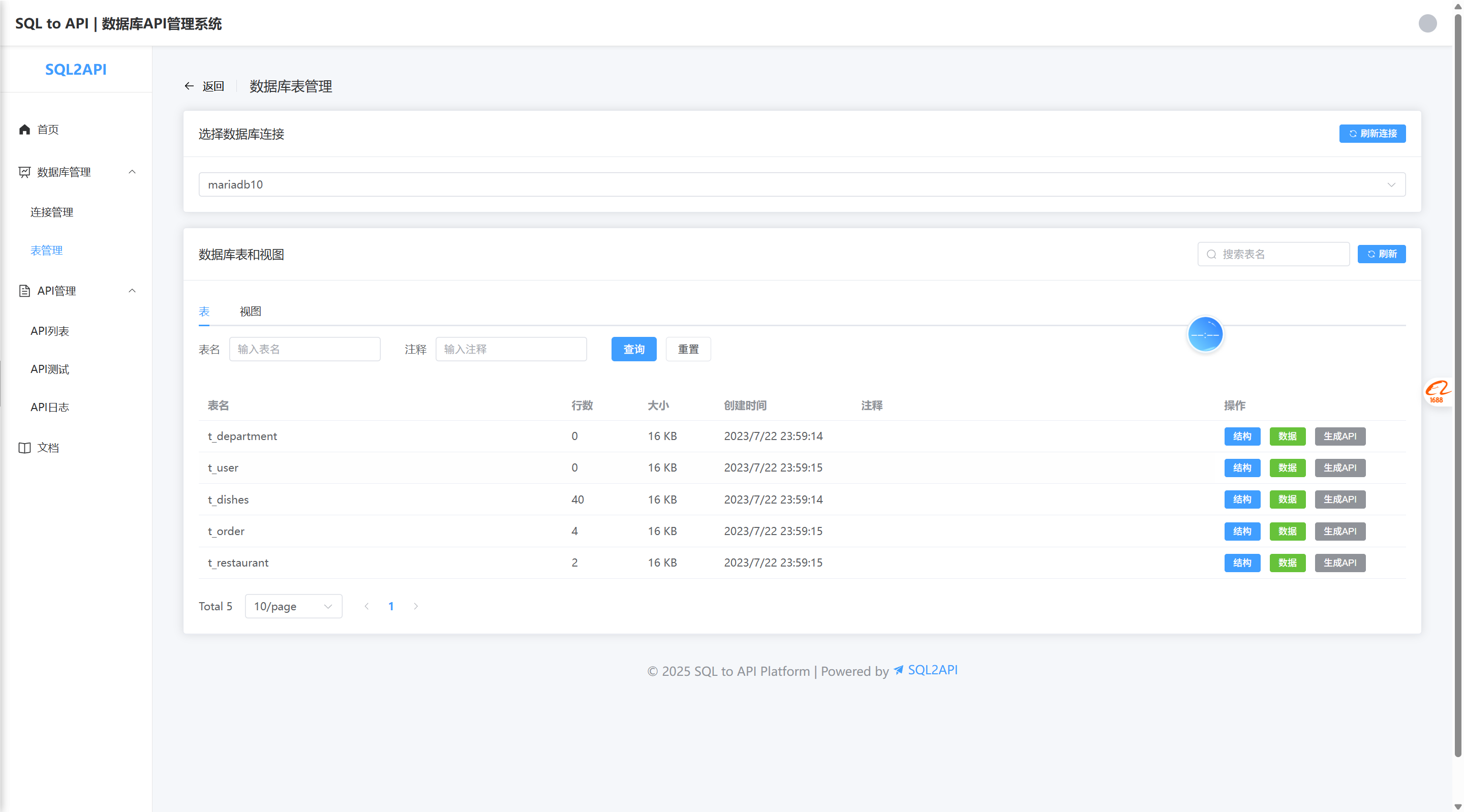Click the user avatar circle at top right
1464x812 pixels.
(1427, 23)
